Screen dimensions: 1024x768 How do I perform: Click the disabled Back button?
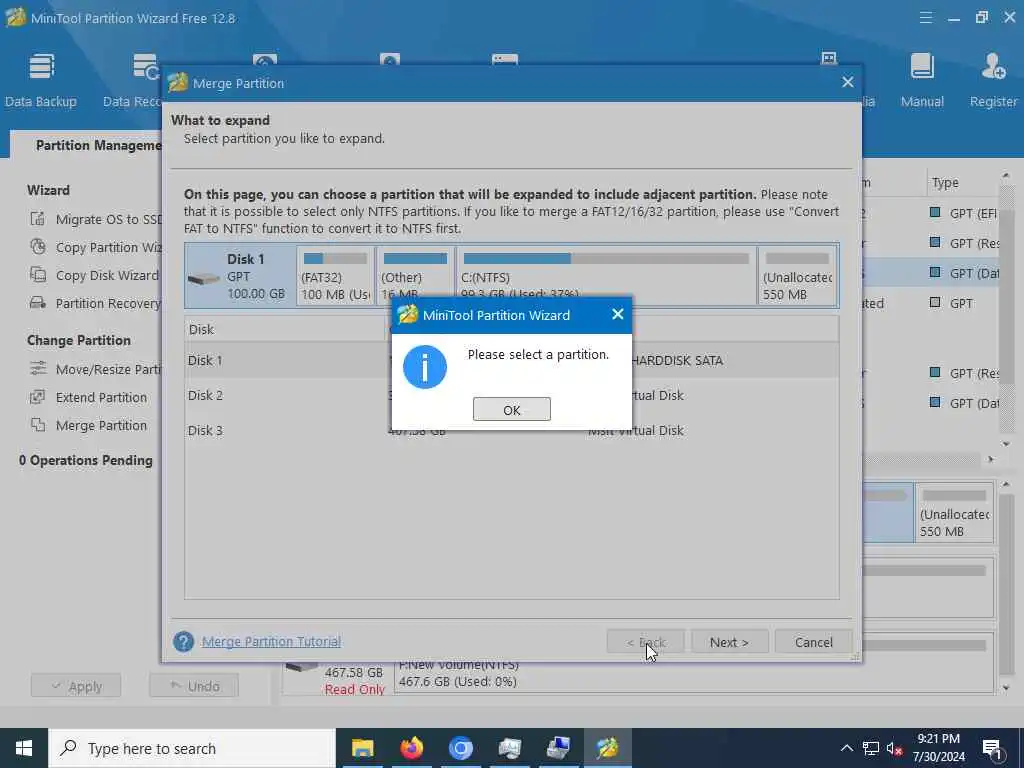[645, 642]
